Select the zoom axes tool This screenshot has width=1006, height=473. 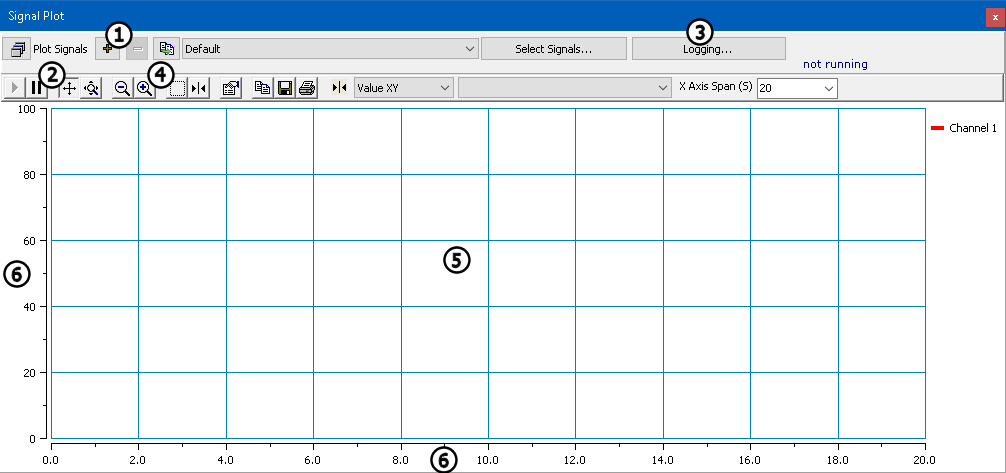pos(91,88)
